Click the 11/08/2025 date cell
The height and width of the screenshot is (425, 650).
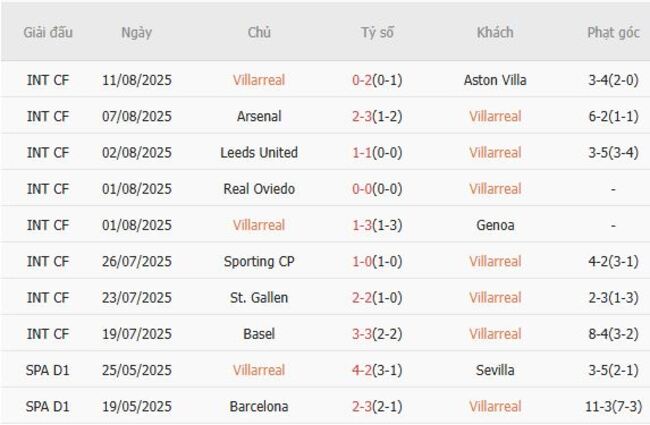coord(137,80)
